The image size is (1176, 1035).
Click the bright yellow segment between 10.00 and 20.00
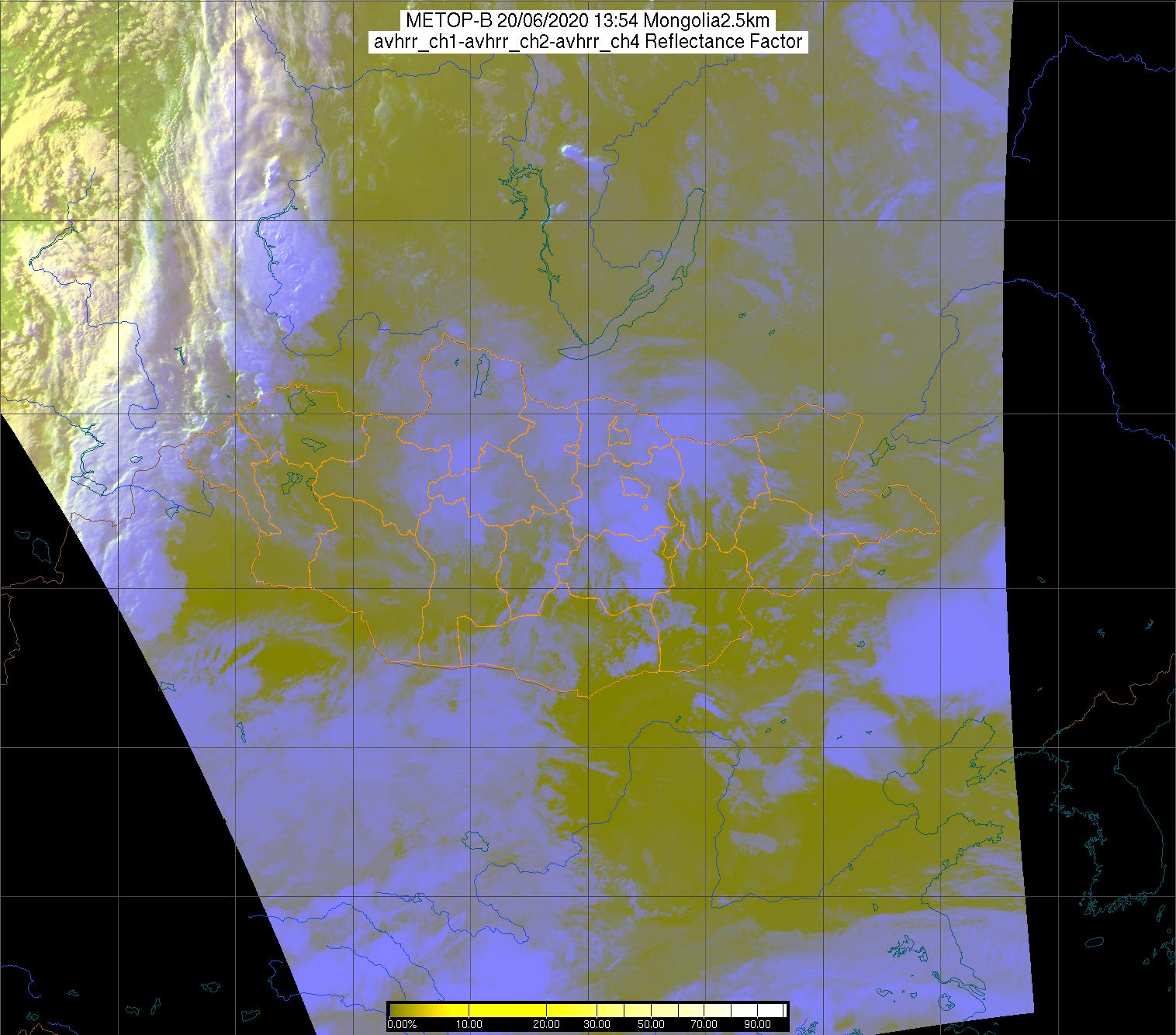tap(507, 1010)
